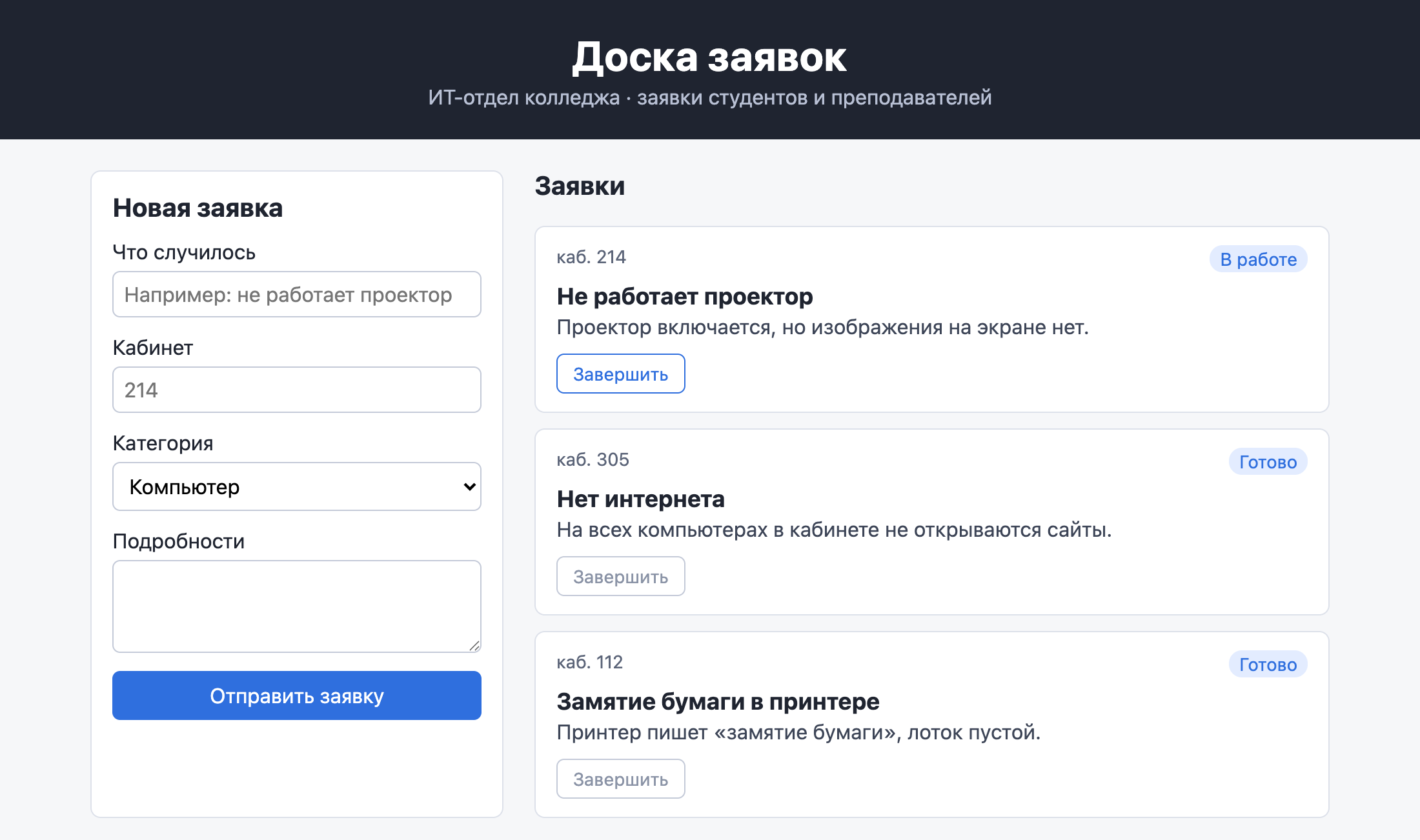Open the Категория dropdown showing Компьютер
Viewport: 1420px width, 840px height.
[x=297, y=486]
